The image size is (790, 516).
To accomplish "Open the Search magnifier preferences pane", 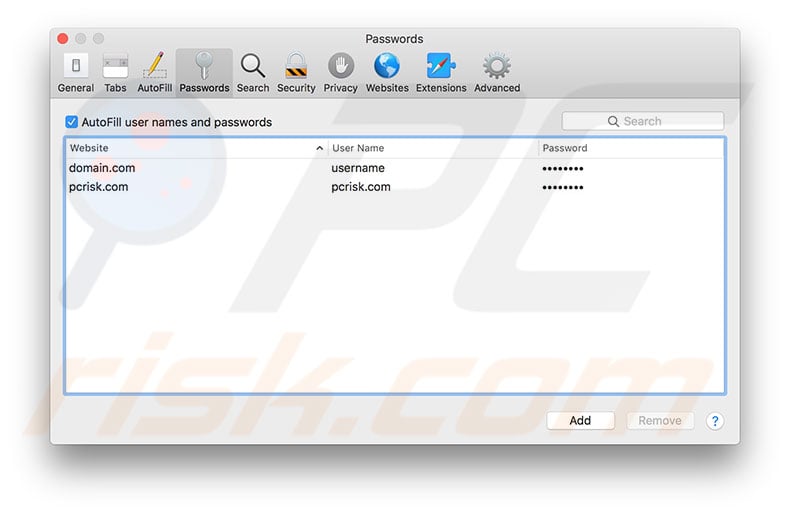I will click(x=253, y=73).
